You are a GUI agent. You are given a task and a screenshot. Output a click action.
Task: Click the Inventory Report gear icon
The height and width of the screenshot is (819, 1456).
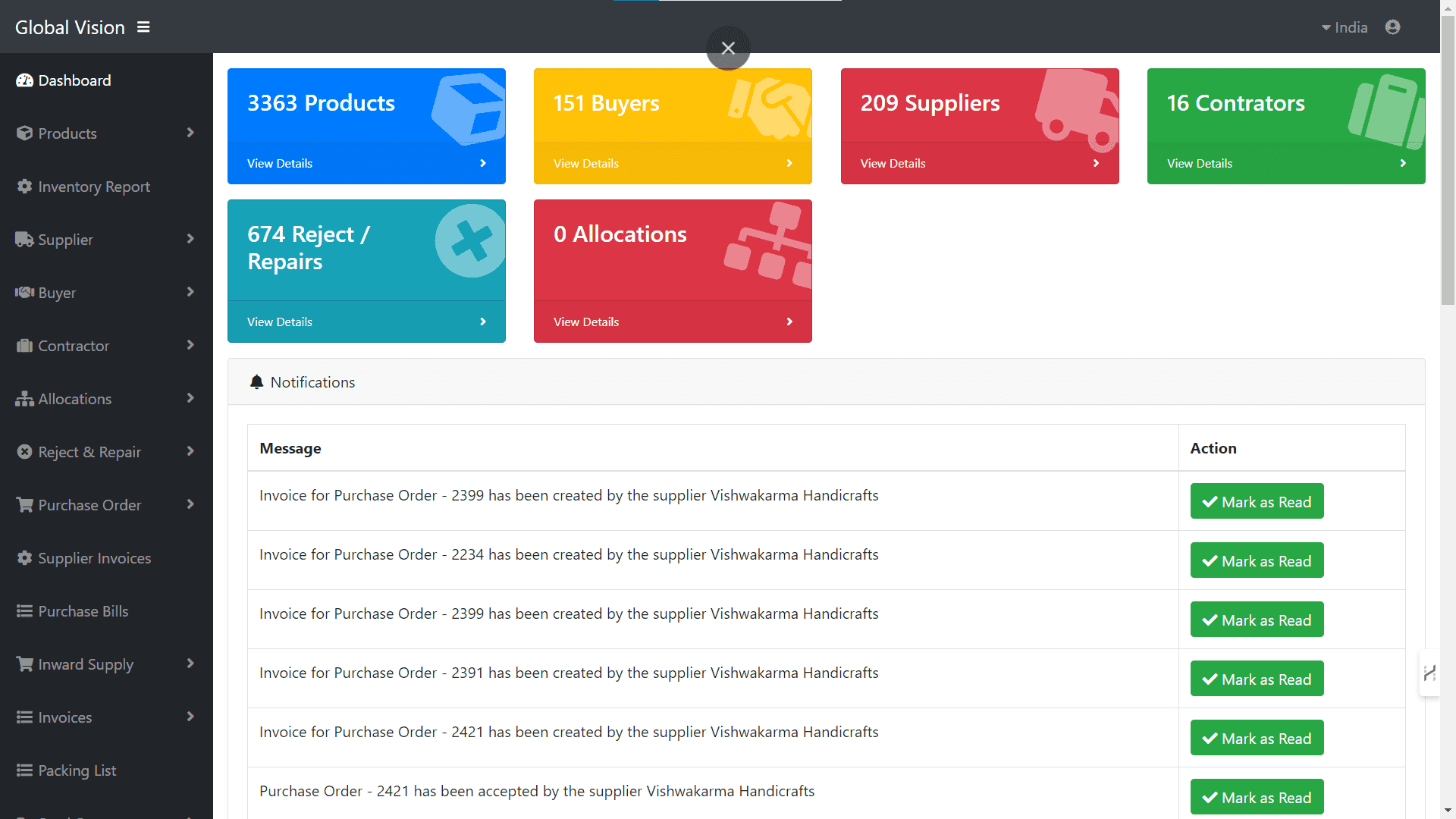click(x=24, y=187)
